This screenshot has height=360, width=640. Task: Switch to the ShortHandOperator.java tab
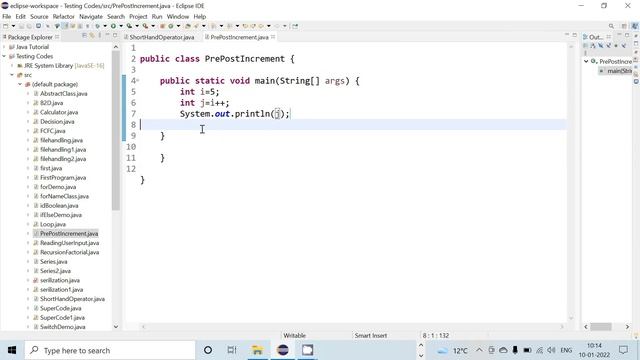pos(162,37)
